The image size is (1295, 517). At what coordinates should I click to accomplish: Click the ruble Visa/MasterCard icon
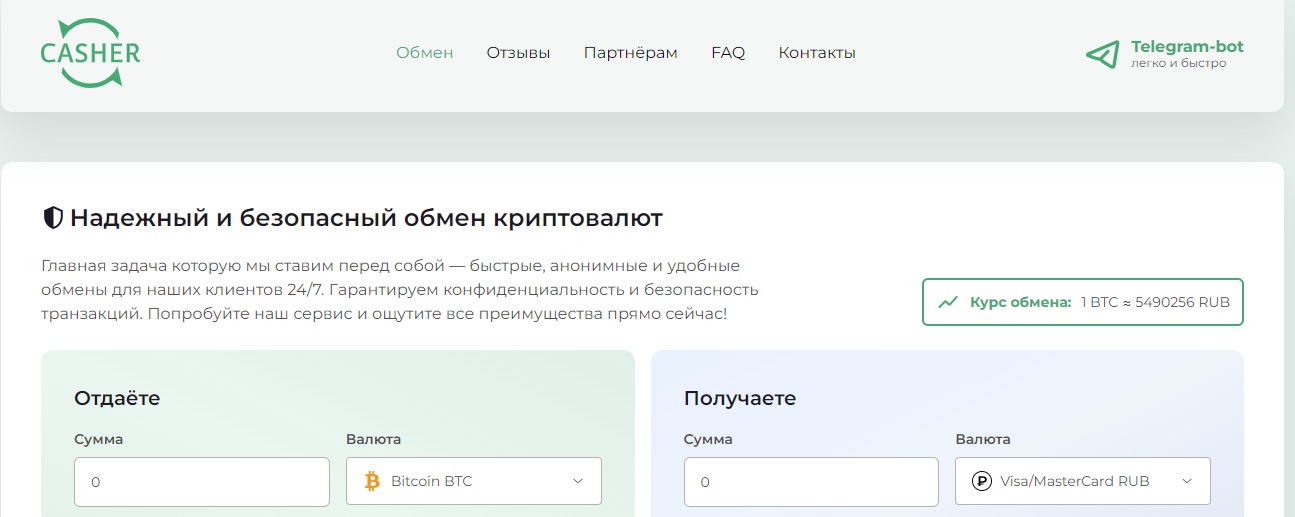982,481
